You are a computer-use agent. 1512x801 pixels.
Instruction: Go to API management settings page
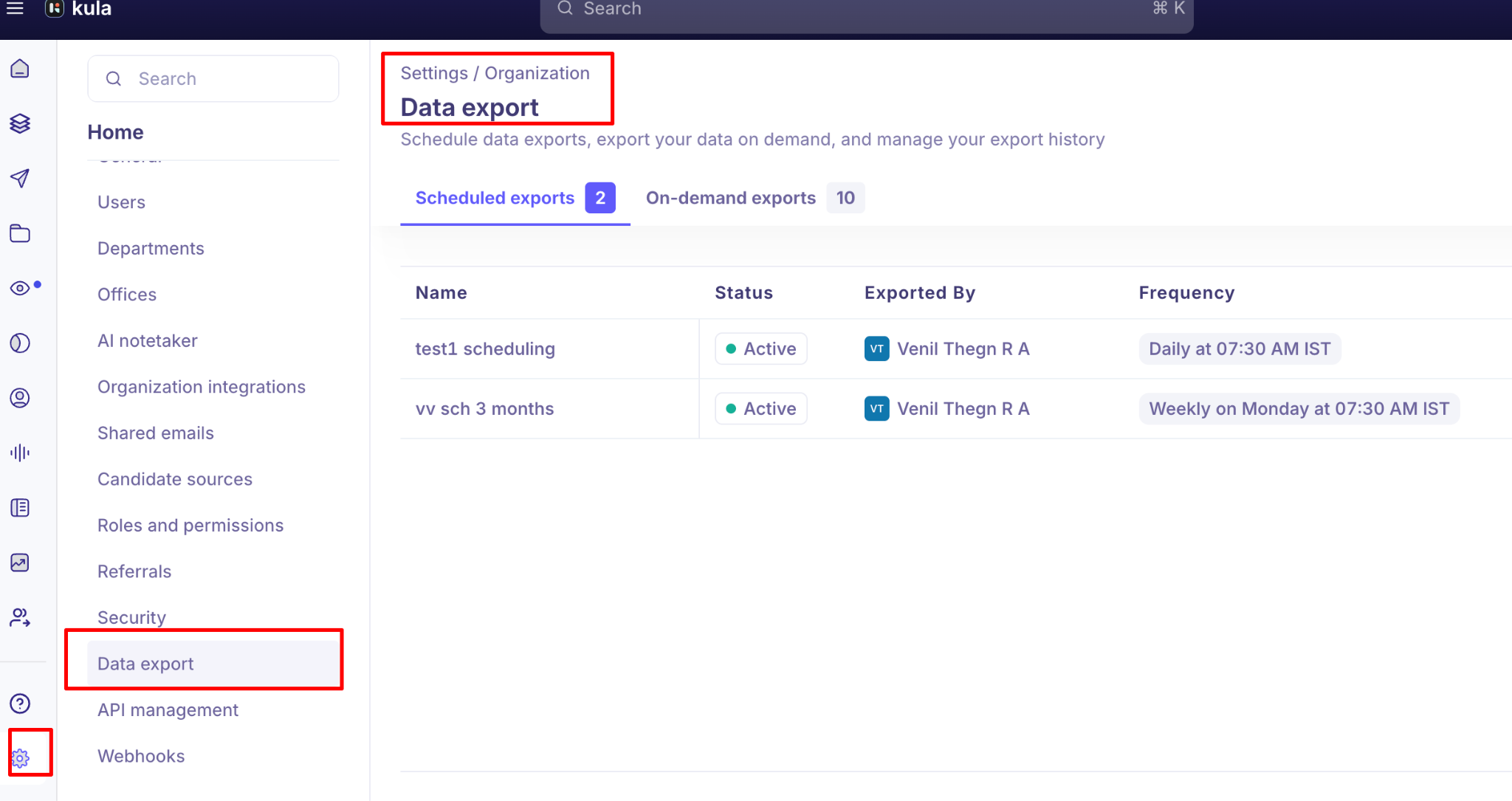[168, 710]
